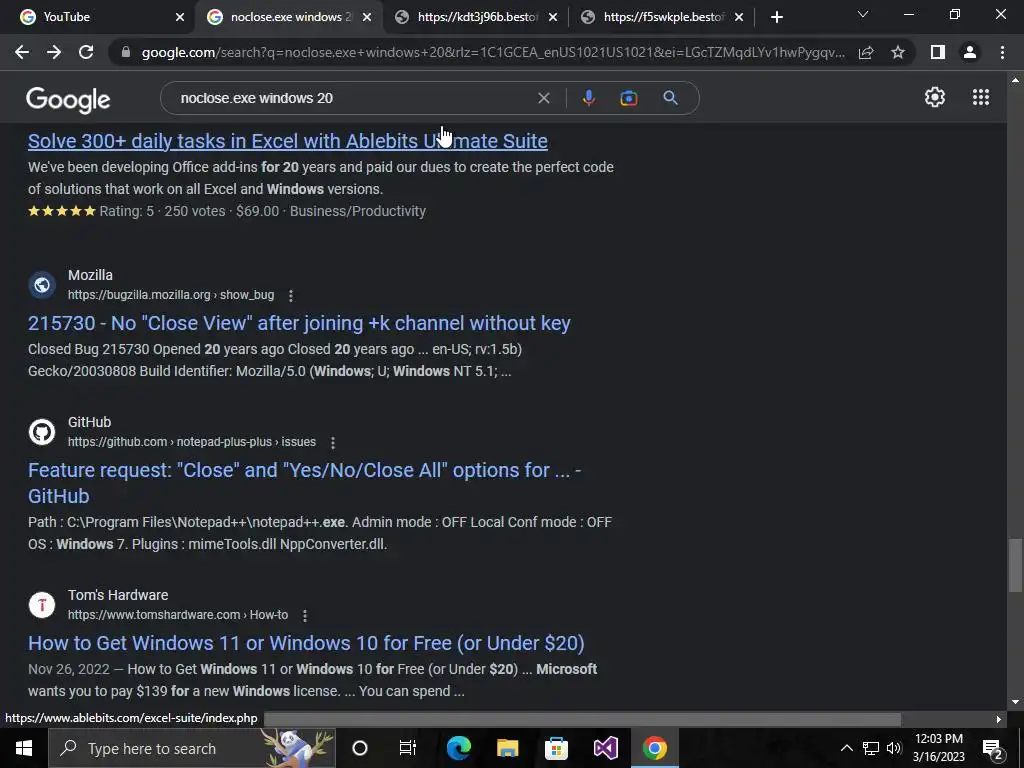Screen dimensions: 1024x768
Task: Open the Windows Start menu
Action: [24, 748]
